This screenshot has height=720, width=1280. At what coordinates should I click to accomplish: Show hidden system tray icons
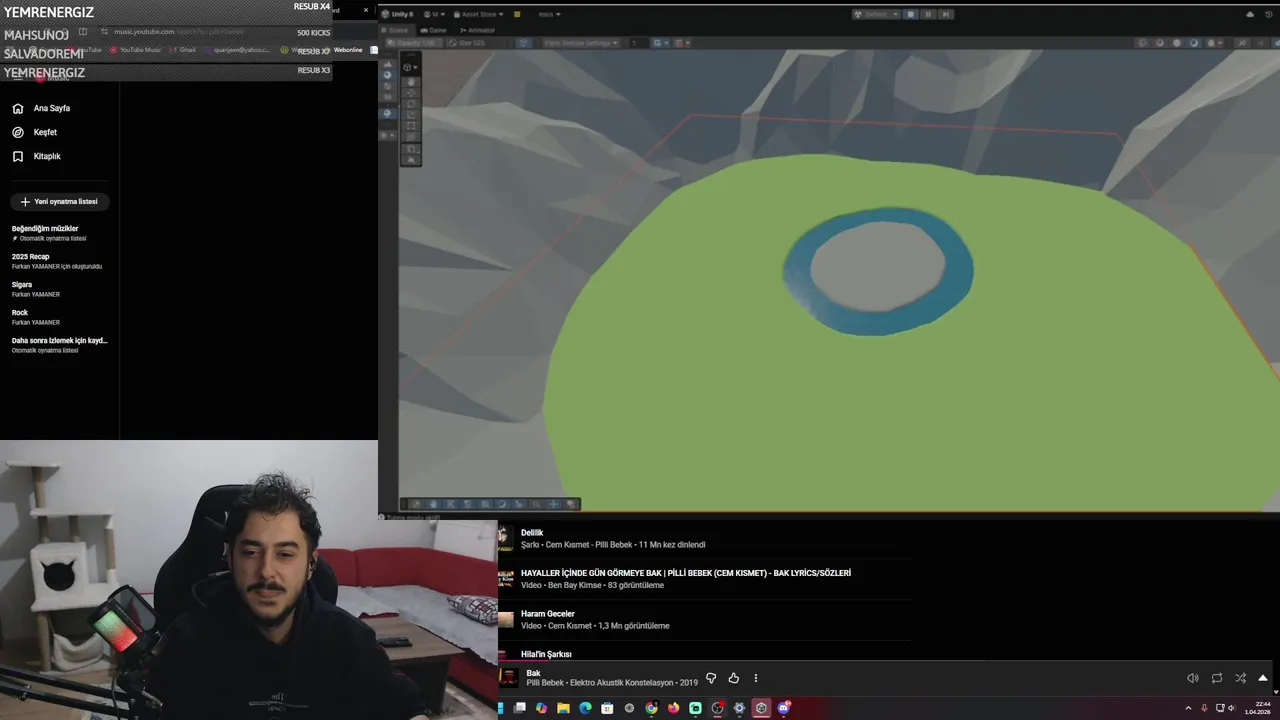click(x=1188, y=708)
